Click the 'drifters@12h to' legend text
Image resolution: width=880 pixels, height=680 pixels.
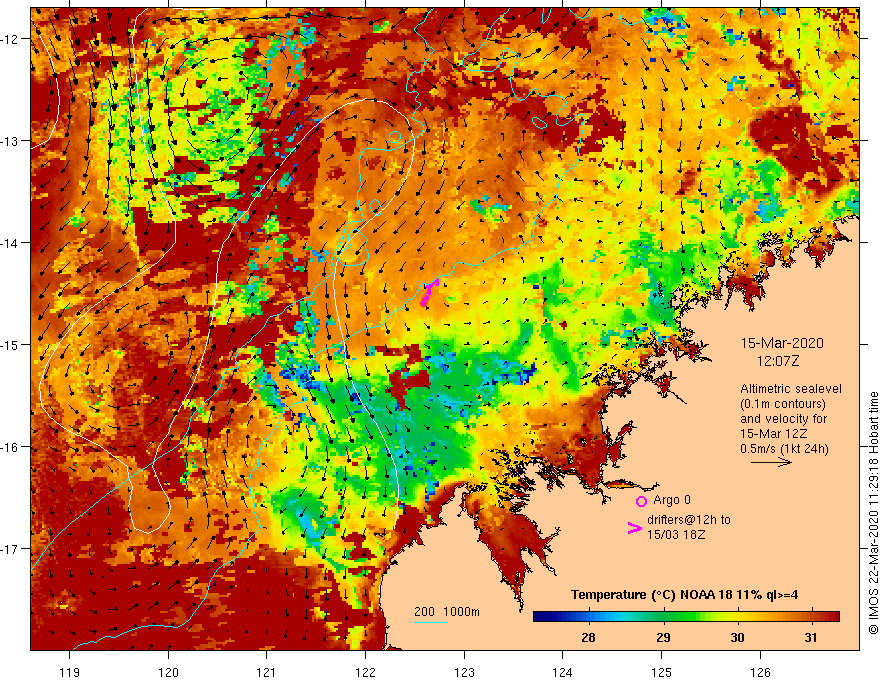tap(689, 520)
